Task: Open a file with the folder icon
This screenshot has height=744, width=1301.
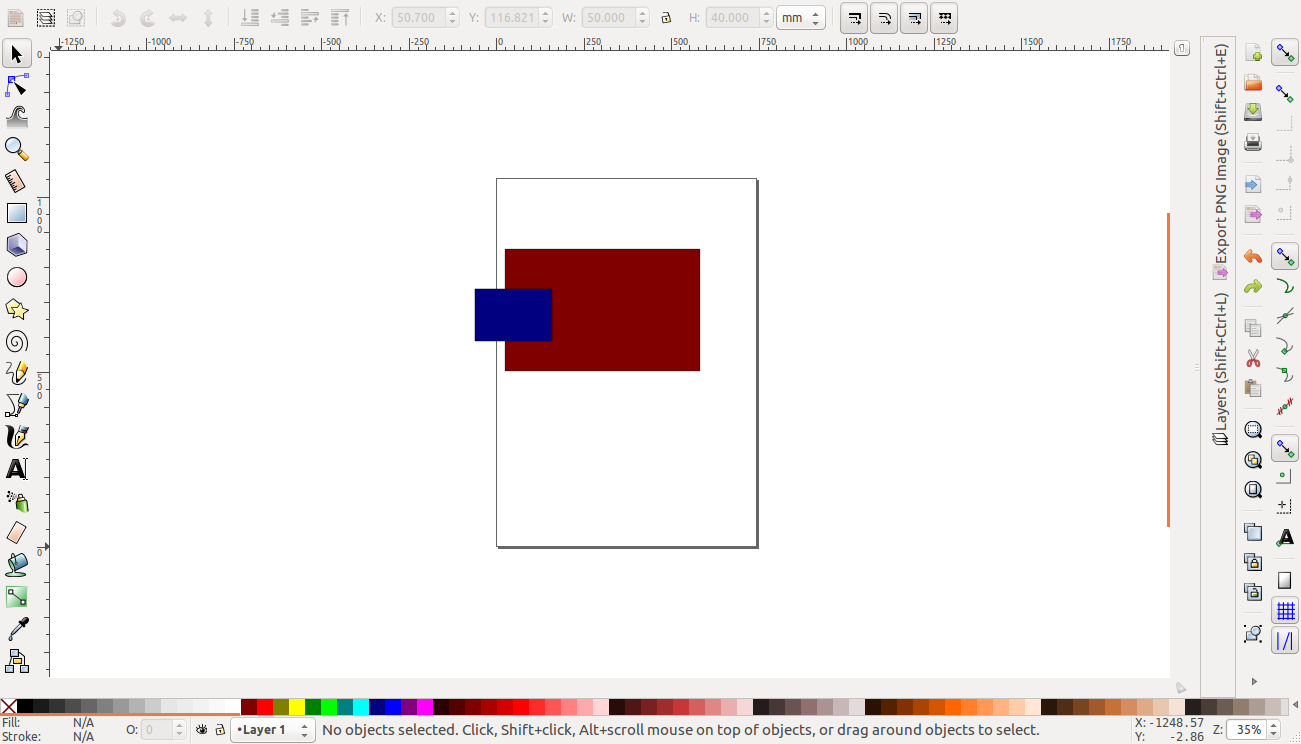Action: coord(1253,83)
